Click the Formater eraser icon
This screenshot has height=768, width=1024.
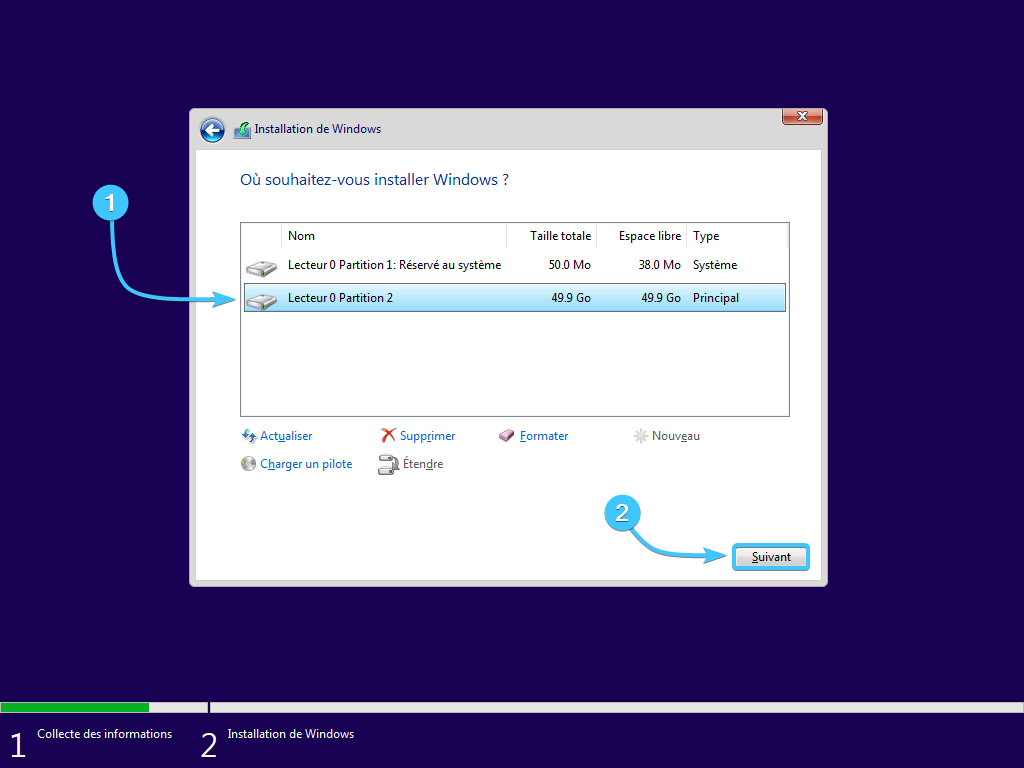click(506, 436)
